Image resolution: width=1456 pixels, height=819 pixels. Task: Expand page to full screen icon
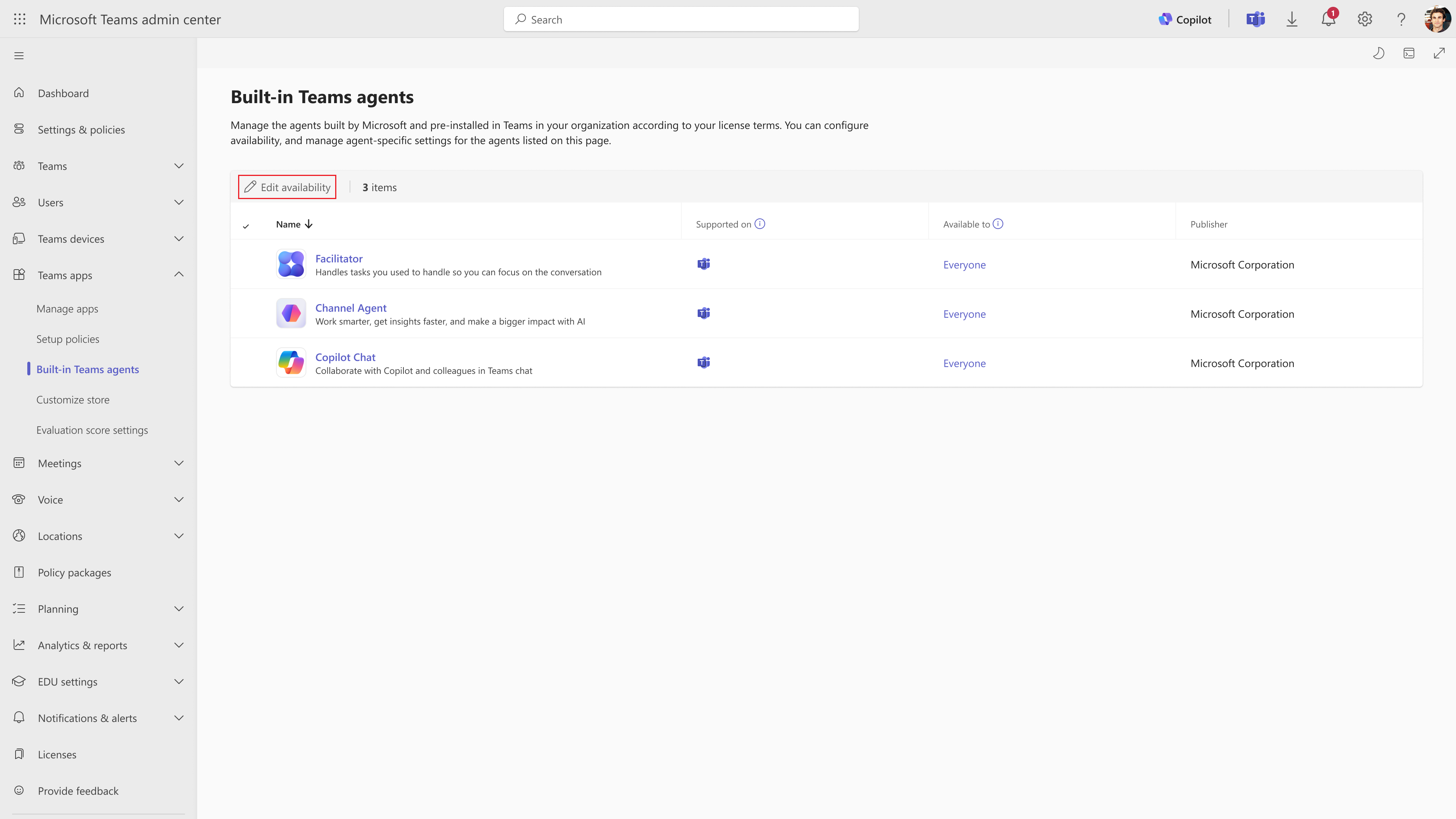tap(1439, 53)
